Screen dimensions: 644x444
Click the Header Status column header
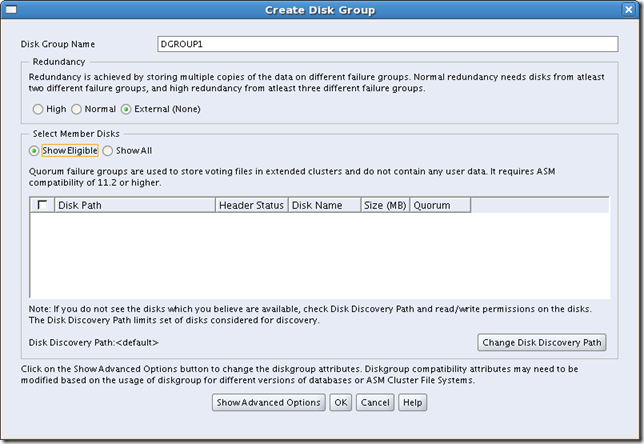(x=251, y=205)
